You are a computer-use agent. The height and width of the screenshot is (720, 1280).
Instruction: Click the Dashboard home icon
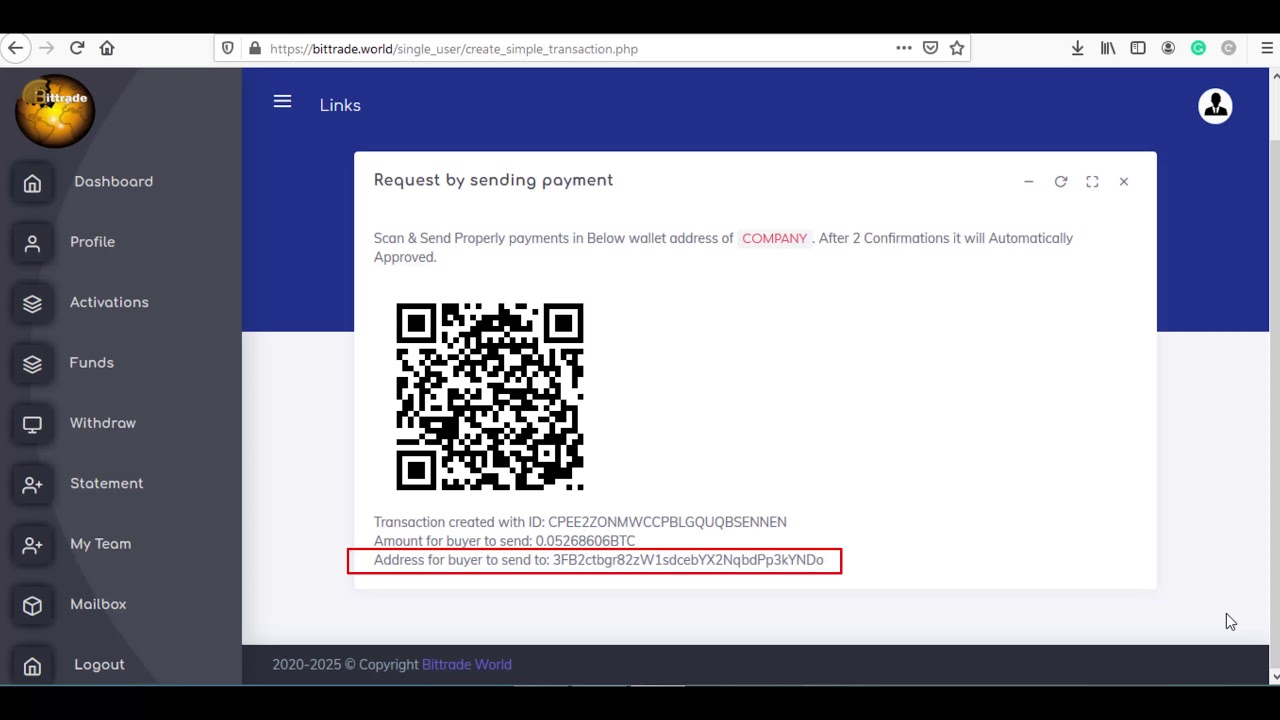coord(32,183)
